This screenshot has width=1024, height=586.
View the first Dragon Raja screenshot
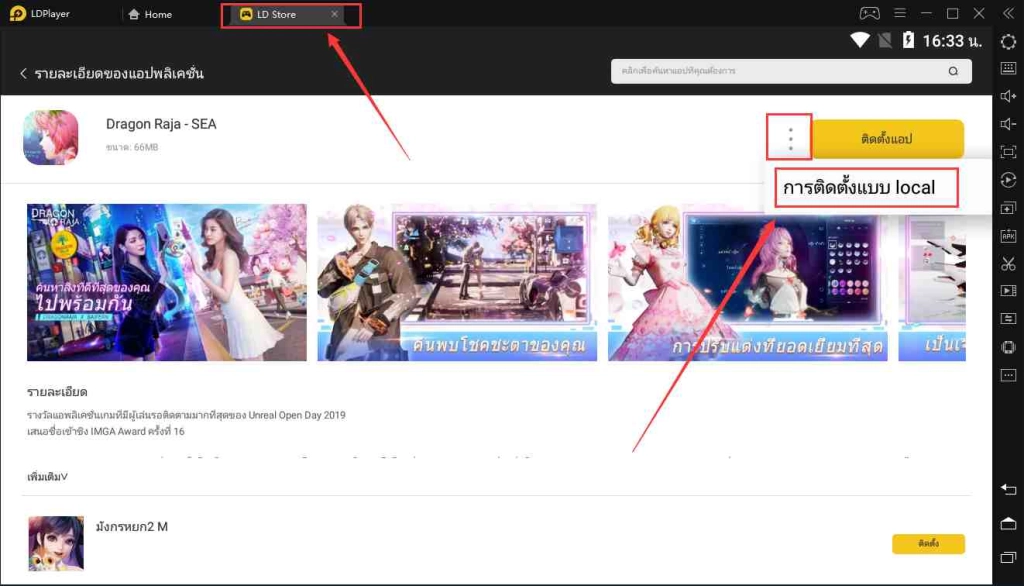[x=167, y=282]
